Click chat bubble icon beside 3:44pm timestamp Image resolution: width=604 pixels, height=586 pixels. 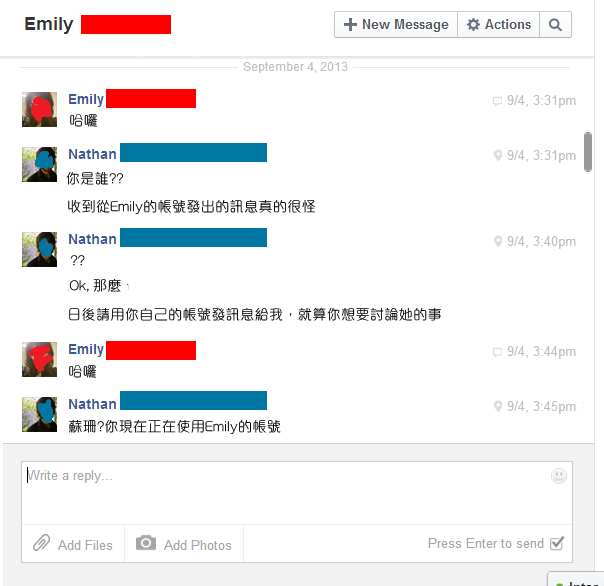(497, 352)
